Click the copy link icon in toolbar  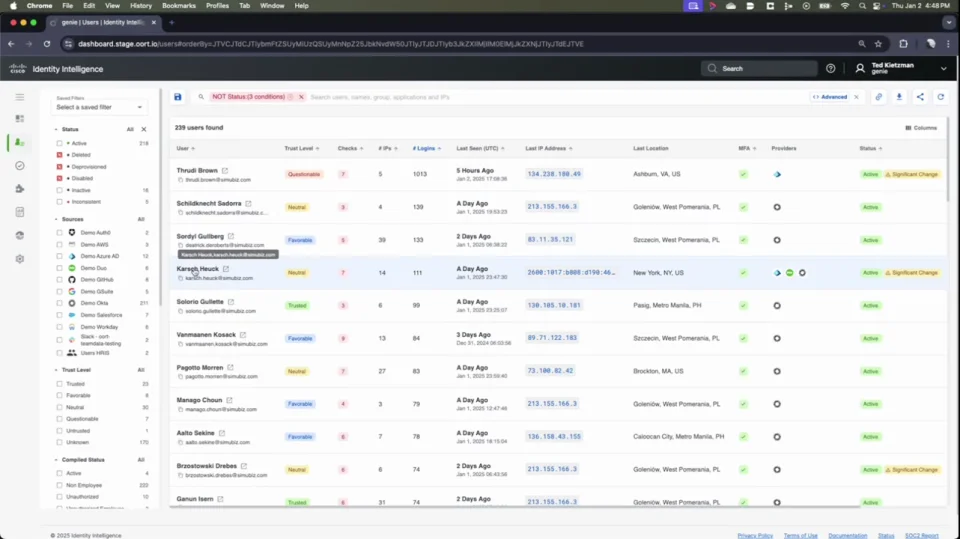pos(879,97)
